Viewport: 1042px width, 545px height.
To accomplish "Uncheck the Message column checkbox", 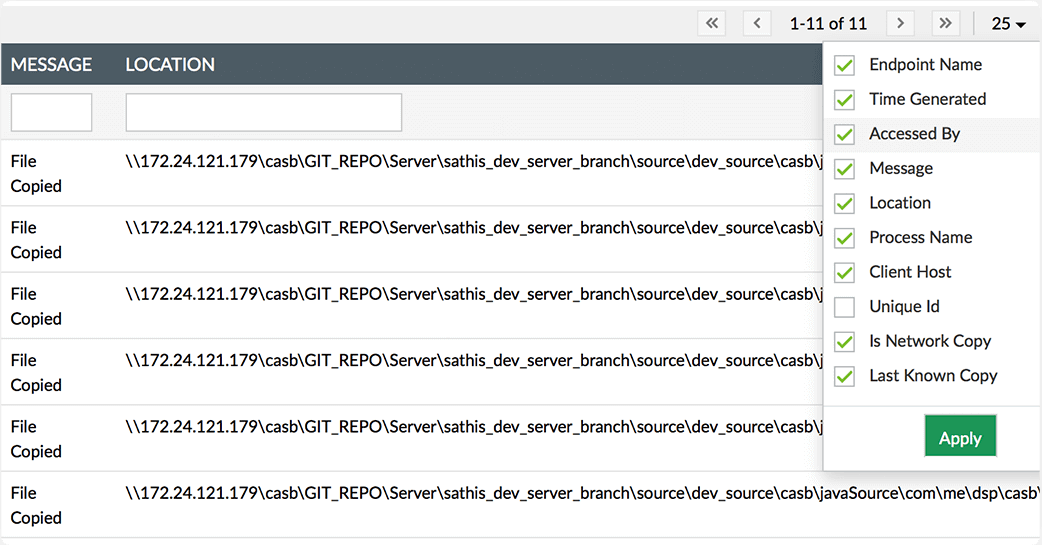I will (x=845, y=169).
